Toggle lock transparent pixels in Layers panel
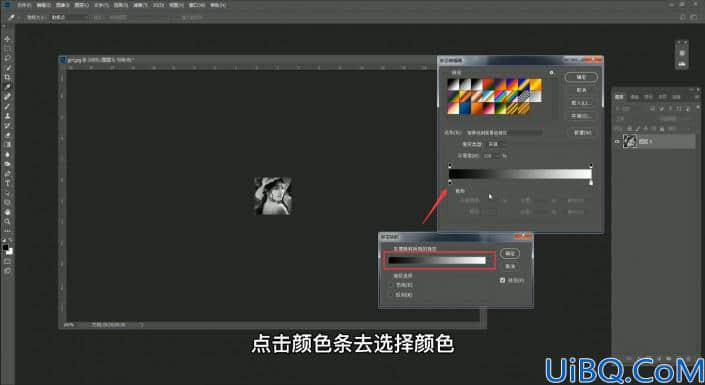This screenshot has width=705, height=385. [629, 129]
